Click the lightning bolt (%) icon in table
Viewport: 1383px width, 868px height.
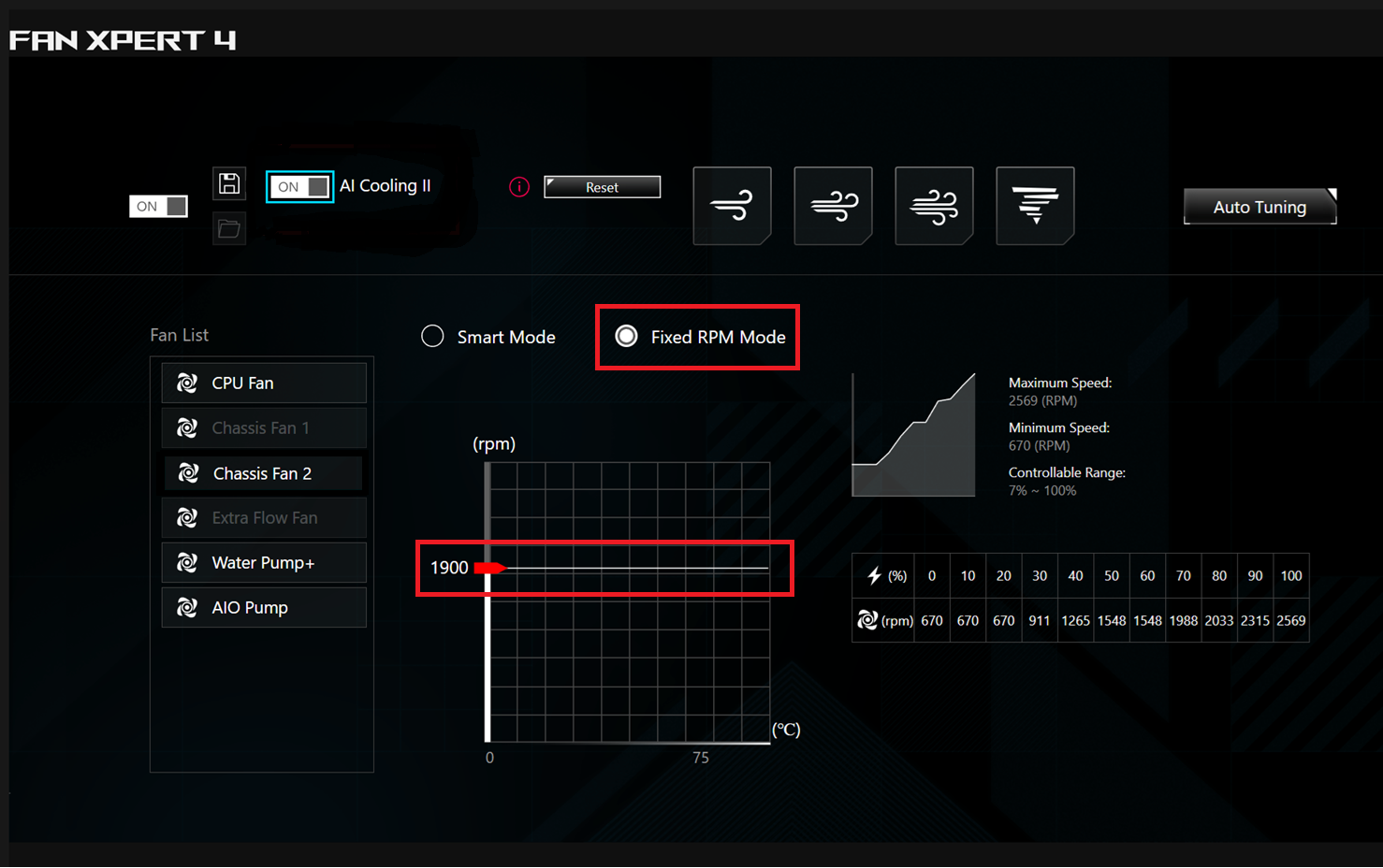pos(875,575)
